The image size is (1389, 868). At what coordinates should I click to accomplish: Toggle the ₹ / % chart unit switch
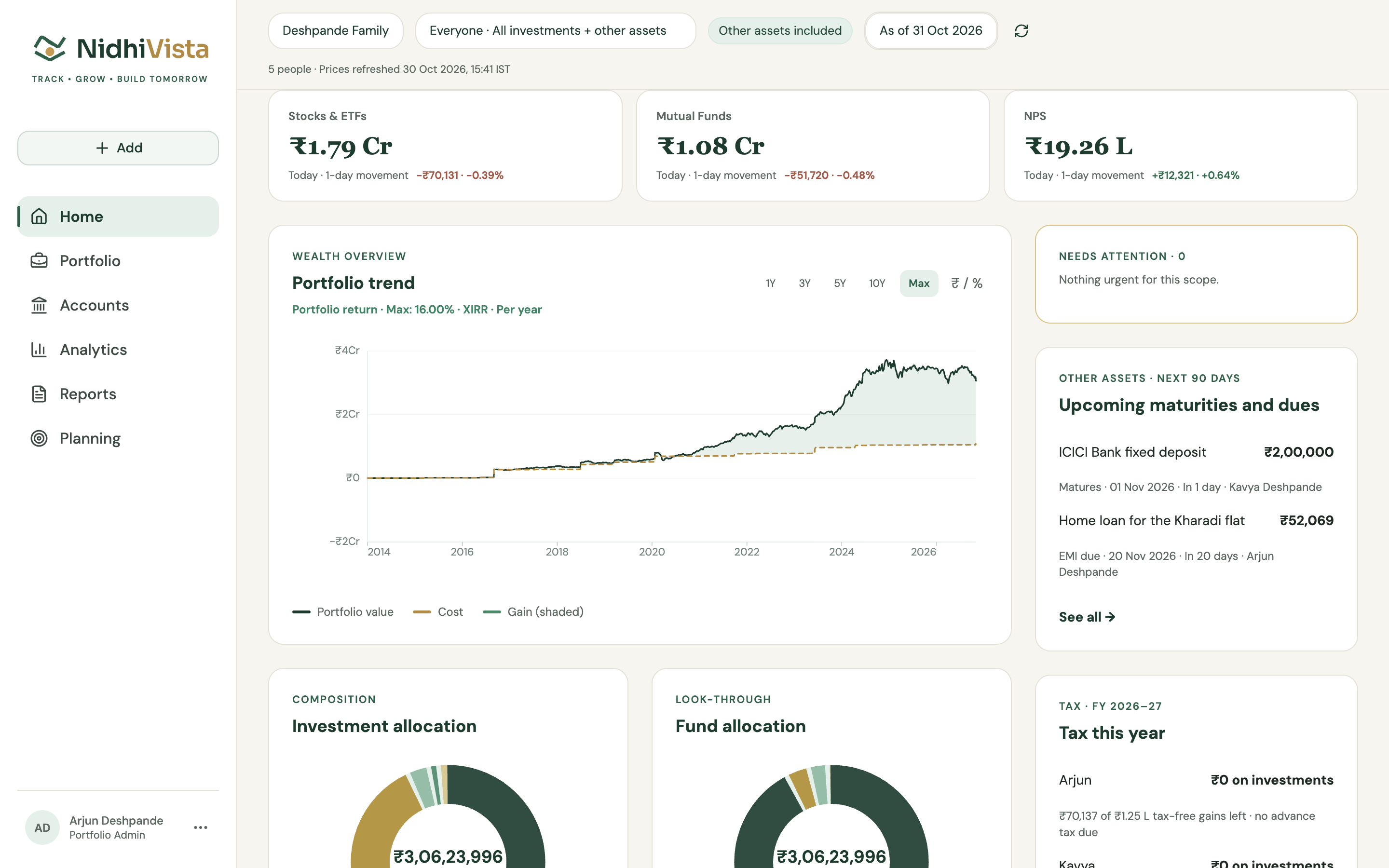coord(967,284)
